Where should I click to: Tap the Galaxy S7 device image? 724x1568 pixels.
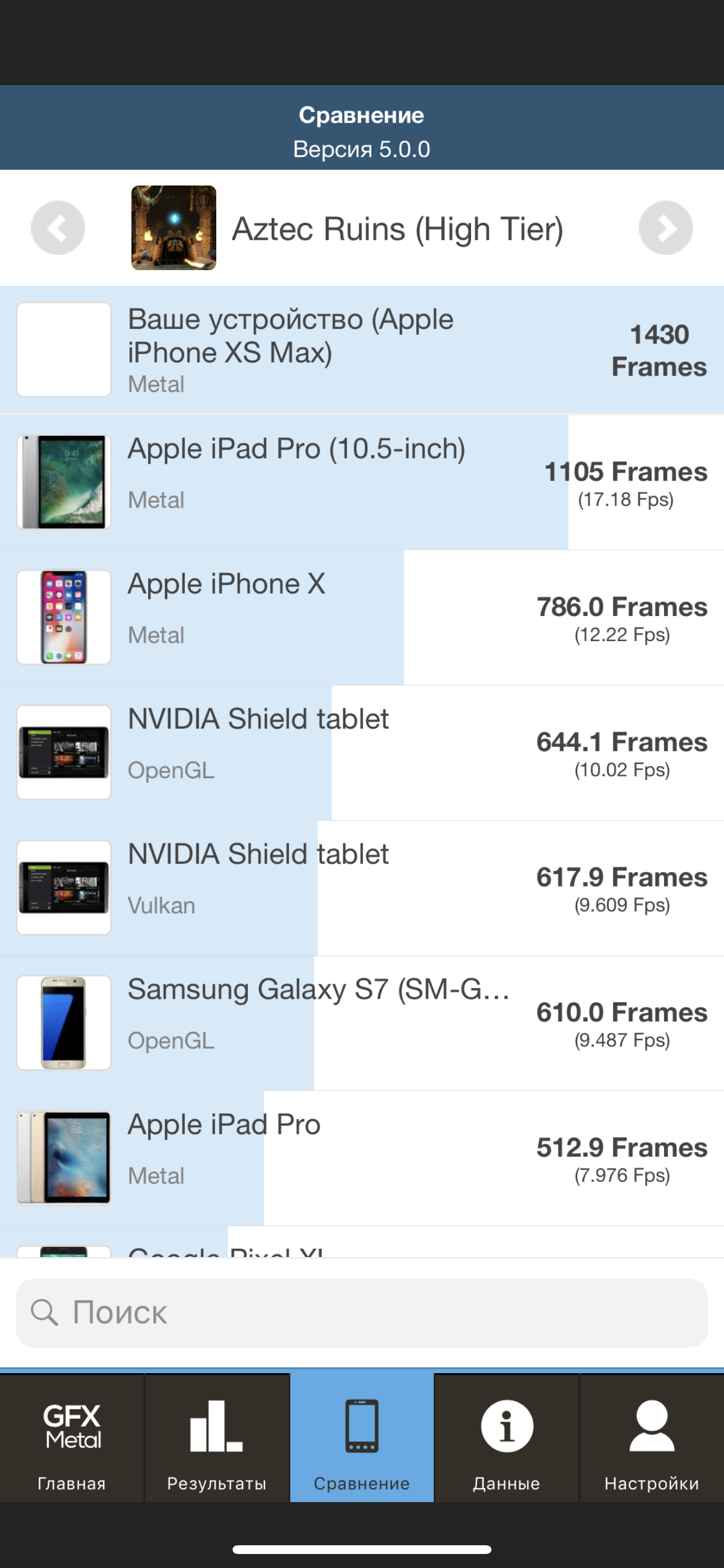pos(64,1023)
